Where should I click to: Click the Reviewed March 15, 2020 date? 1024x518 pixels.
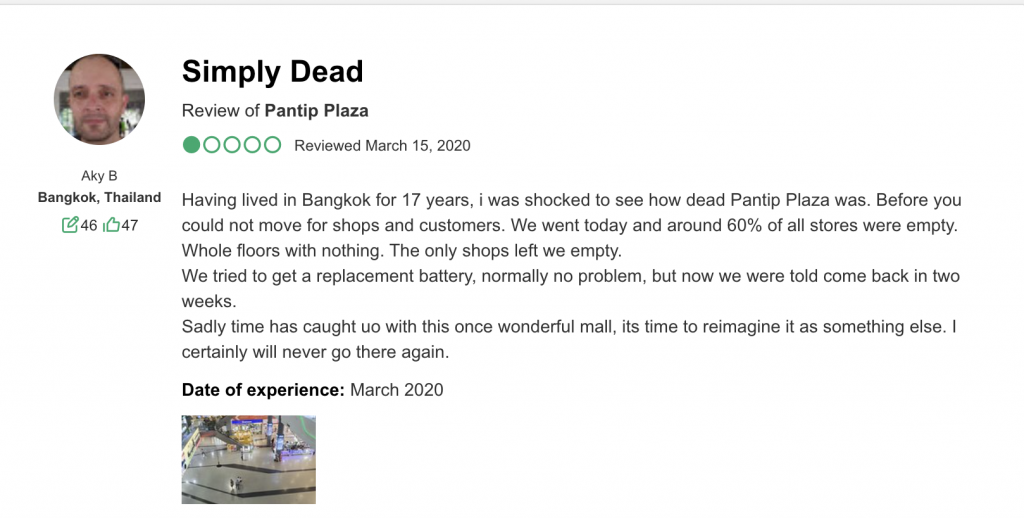[382, 145]
